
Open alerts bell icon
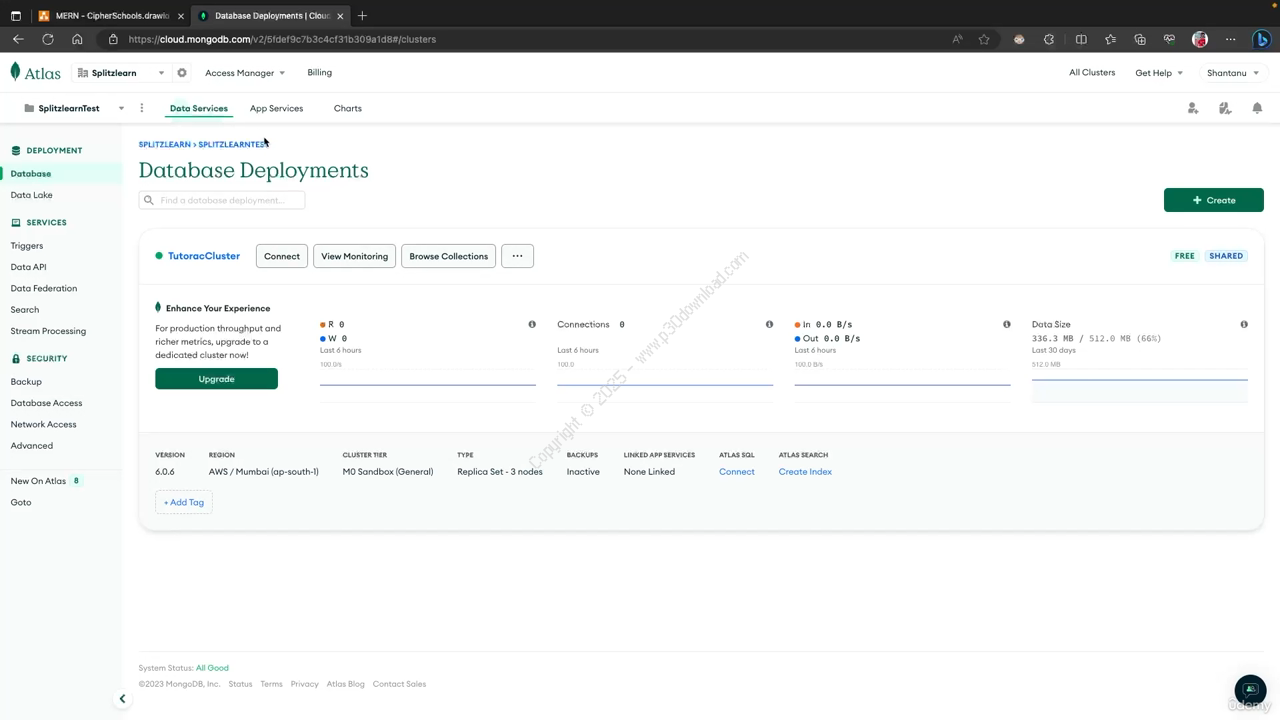point(1257,108)
